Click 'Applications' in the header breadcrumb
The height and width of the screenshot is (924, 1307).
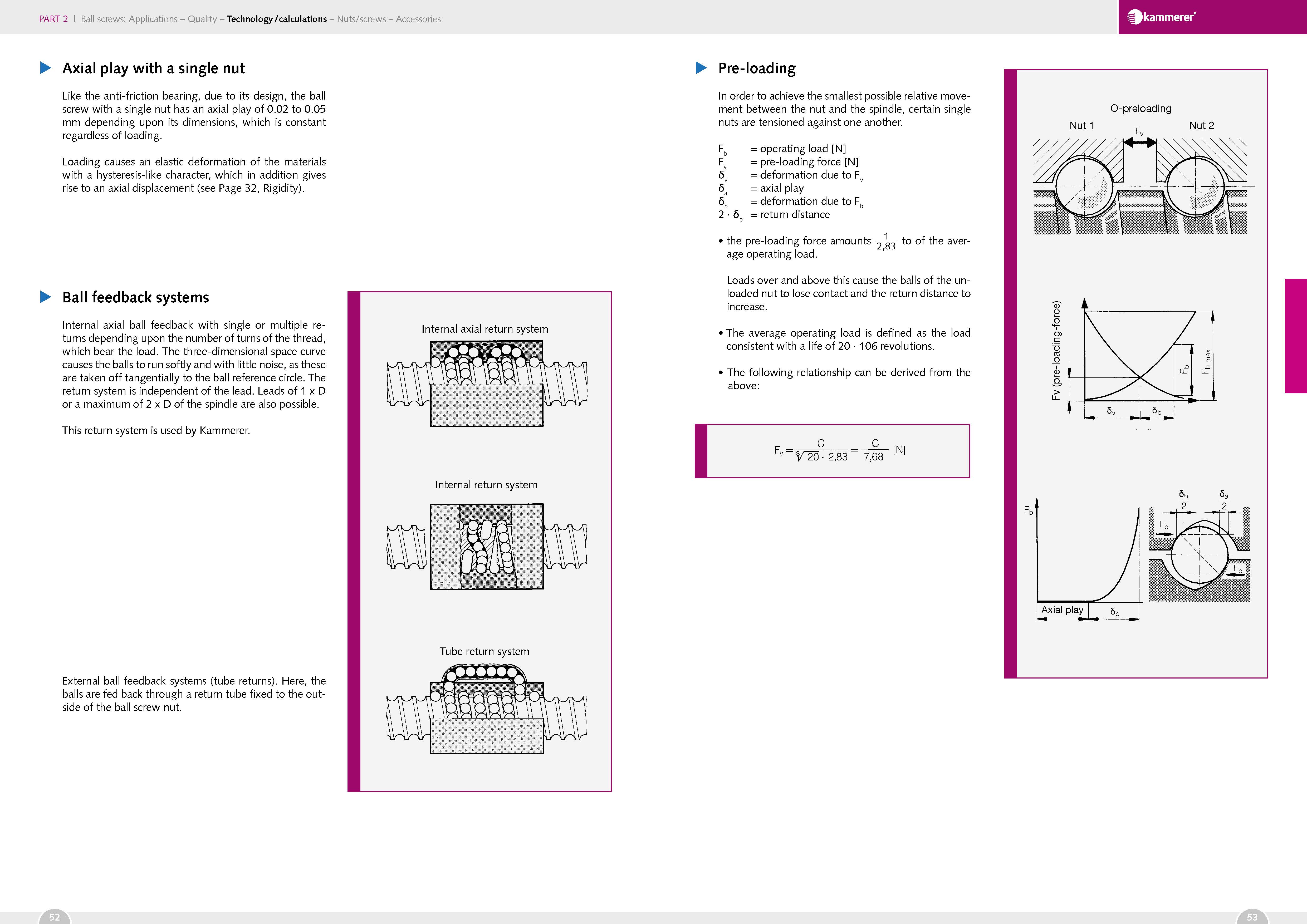[153, 19]
